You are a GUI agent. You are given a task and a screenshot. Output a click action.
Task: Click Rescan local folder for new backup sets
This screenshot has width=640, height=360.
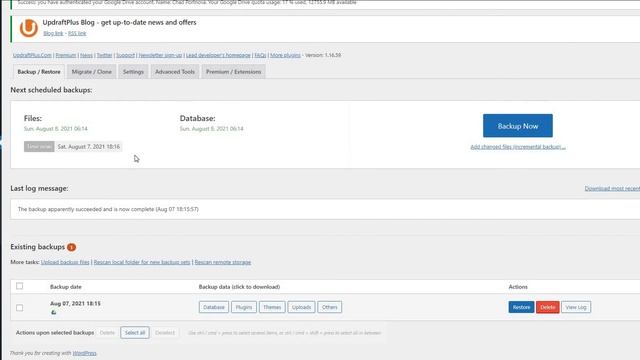tap(142, 262)
